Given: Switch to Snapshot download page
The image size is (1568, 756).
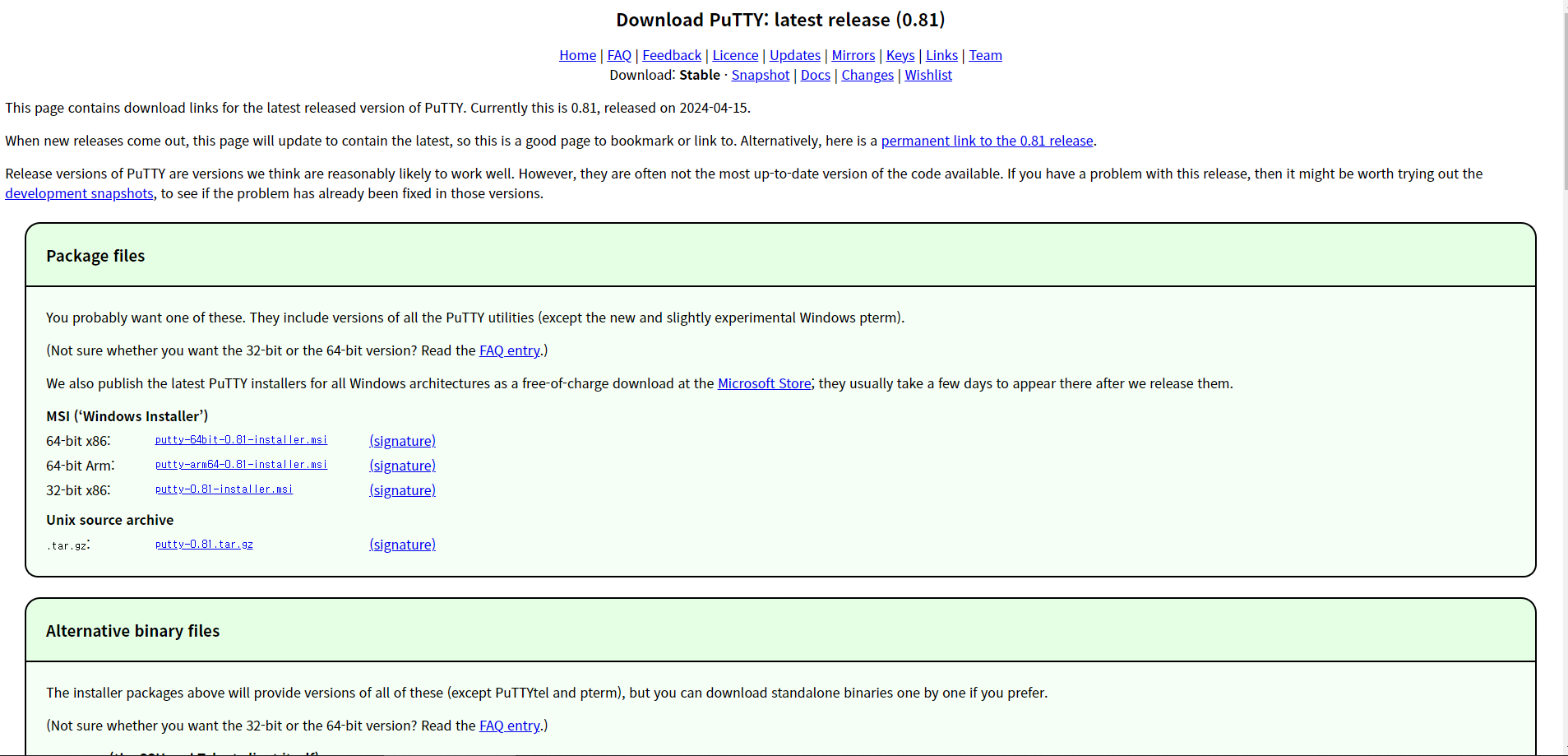Looking at the screenshot, I should coord(761,75).
